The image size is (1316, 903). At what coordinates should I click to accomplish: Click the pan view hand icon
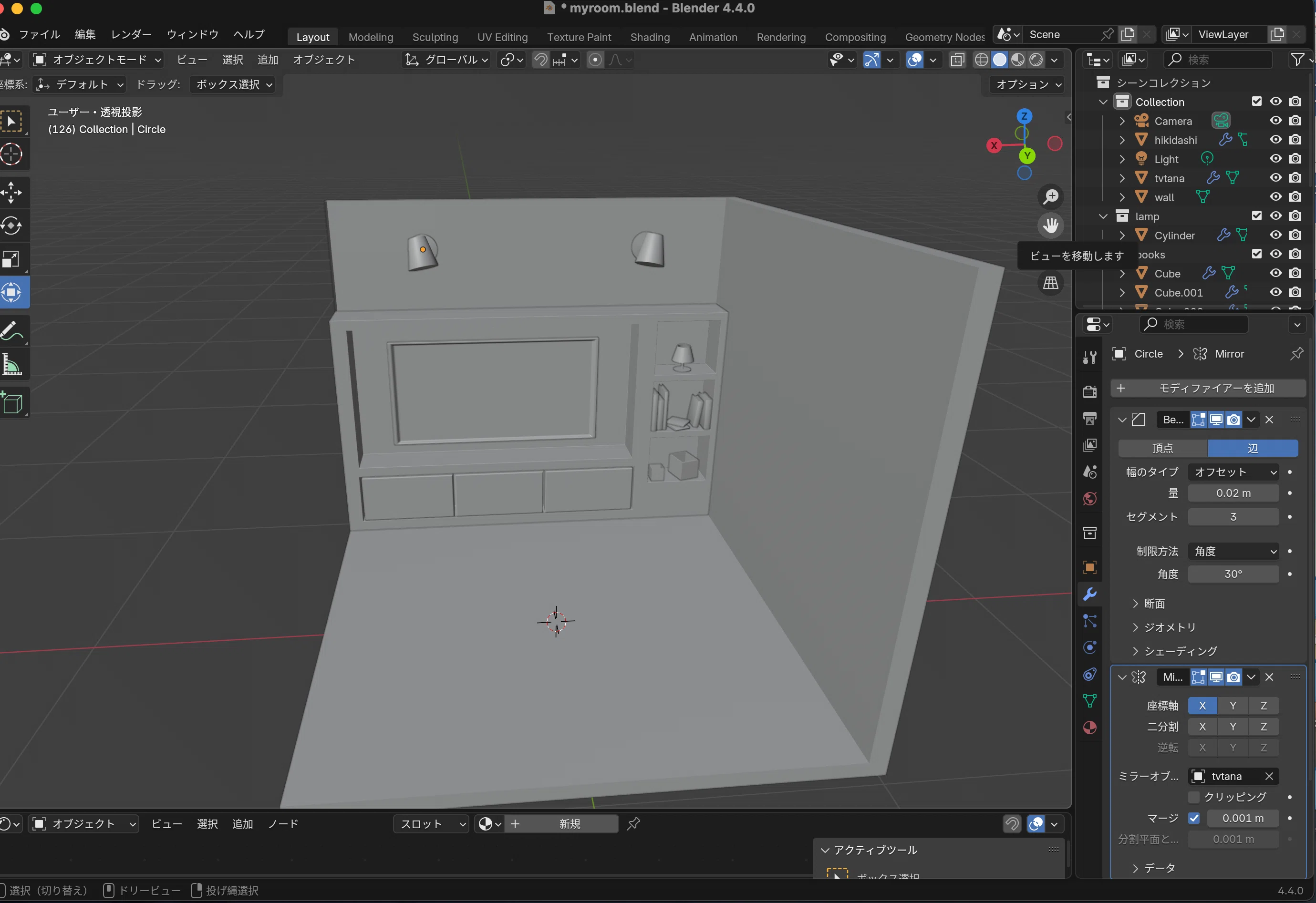[1051, 226]
